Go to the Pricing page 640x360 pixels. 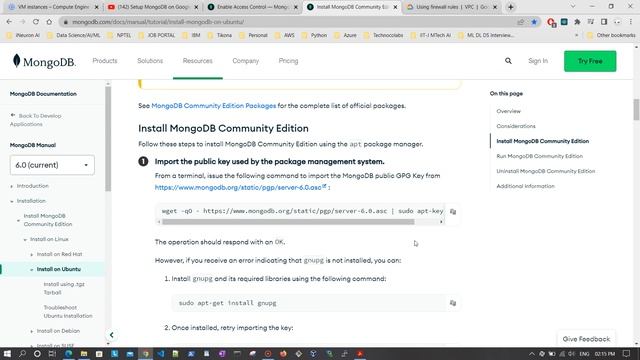click(x=289, y=61)
